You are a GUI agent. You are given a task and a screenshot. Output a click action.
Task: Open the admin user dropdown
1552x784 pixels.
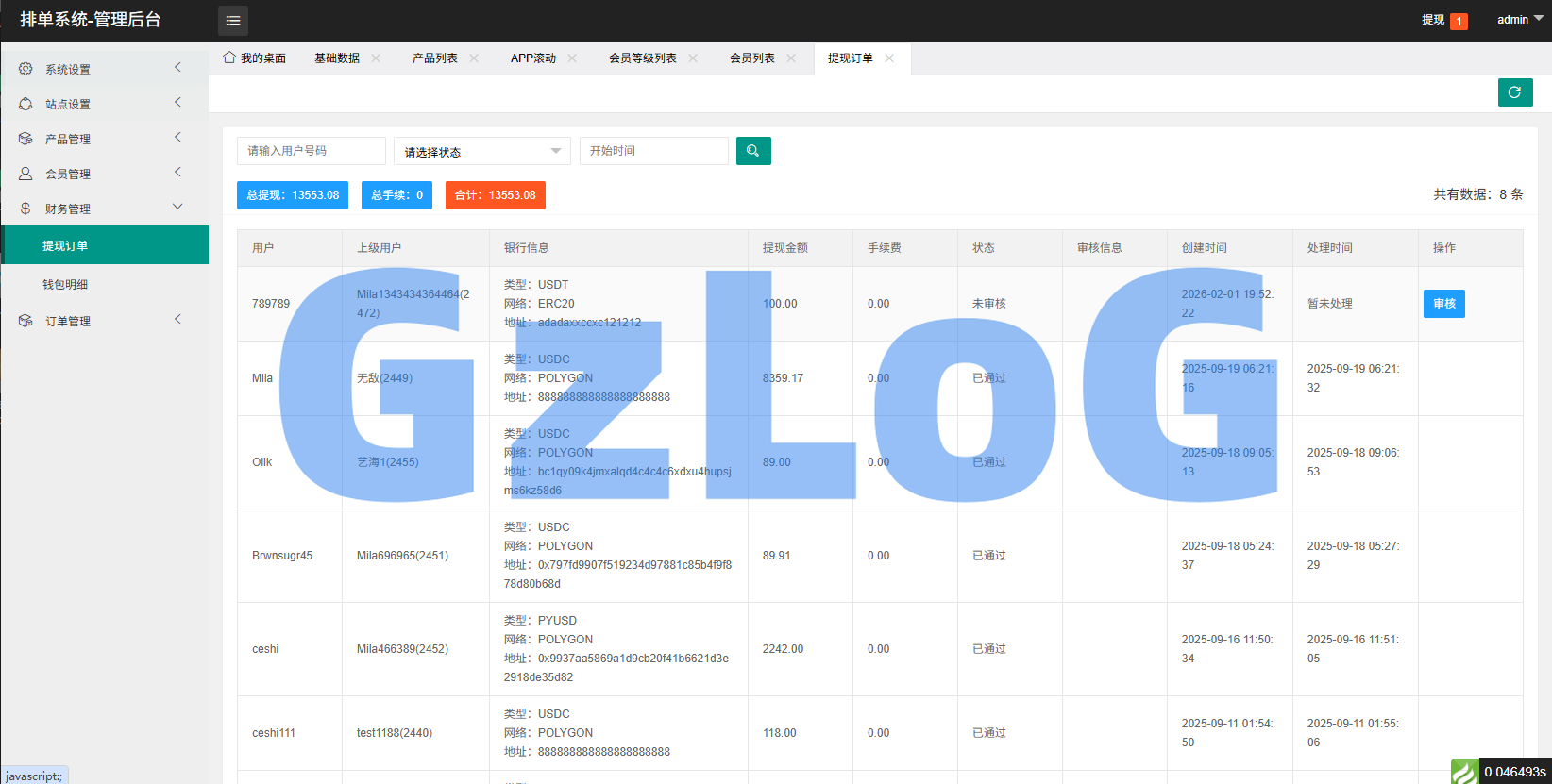(1519, 20)
